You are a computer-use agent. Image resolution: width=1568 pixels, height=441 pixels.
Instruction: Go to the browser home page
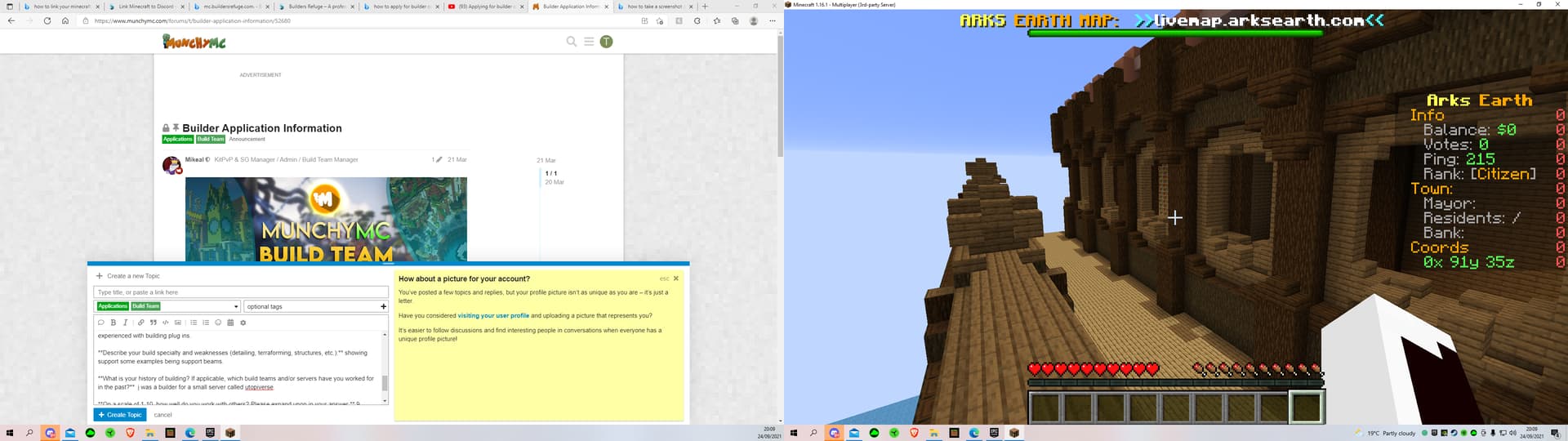tap(65, 20)
